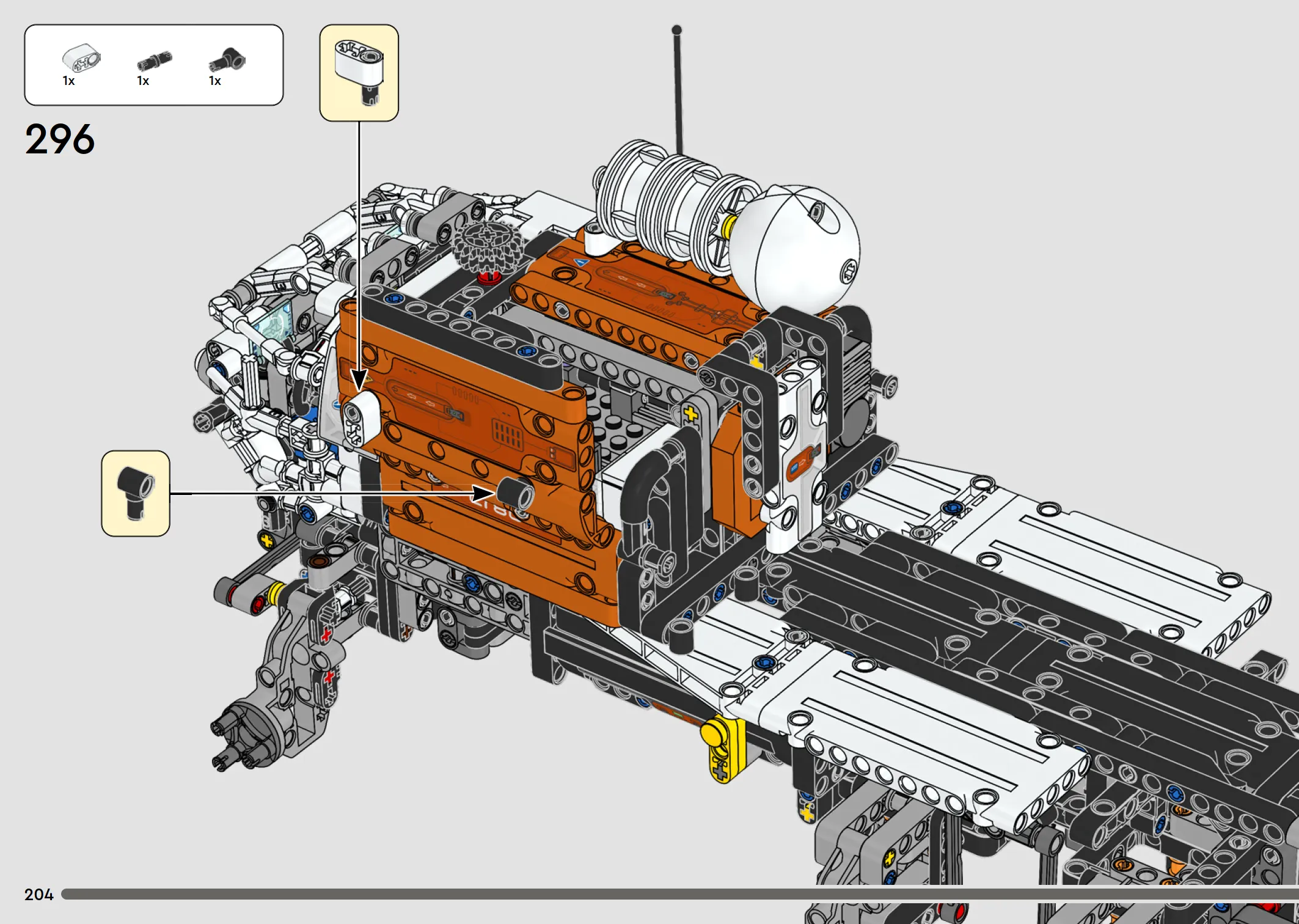The width and height of the screenshot is (1299, 924).
Task: Click the yellow connector on the white panel
Action: click(722, 750)
